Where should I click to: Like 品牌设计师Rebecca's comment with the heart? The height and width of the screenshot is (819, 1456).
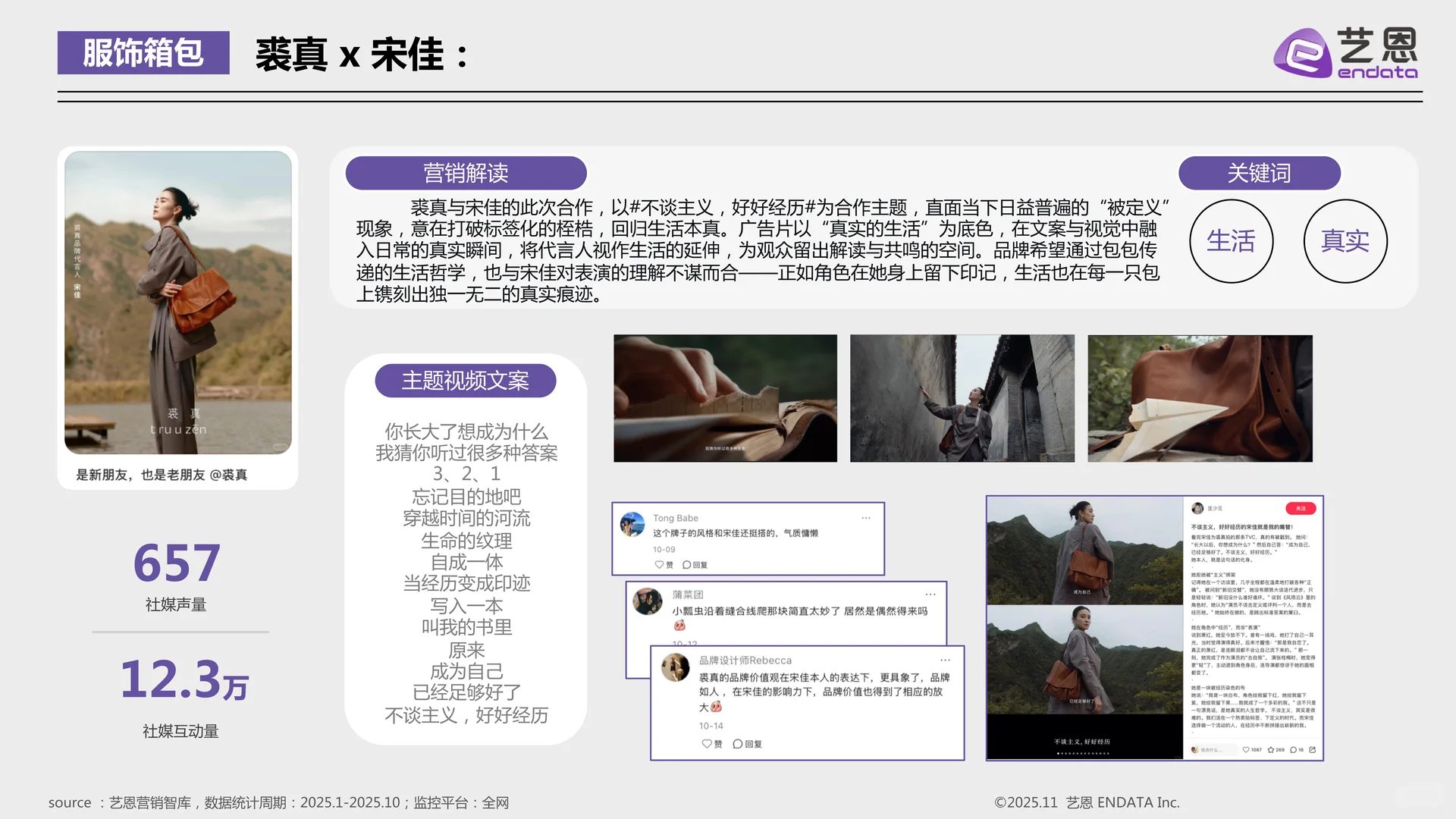707,744
